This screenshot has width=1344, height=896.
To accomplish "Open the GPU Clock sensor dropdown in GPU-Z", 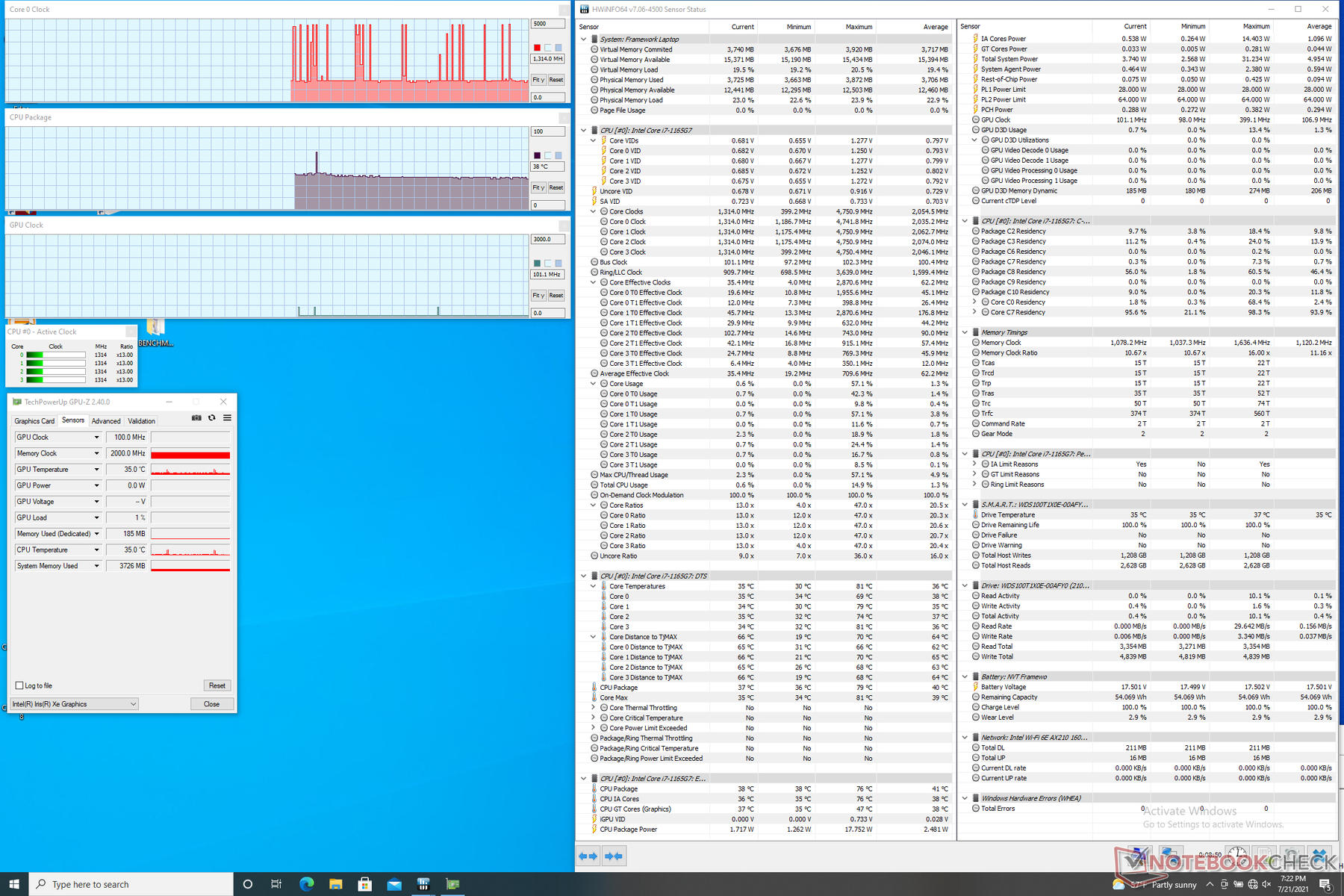I will [x=96, y=438].
